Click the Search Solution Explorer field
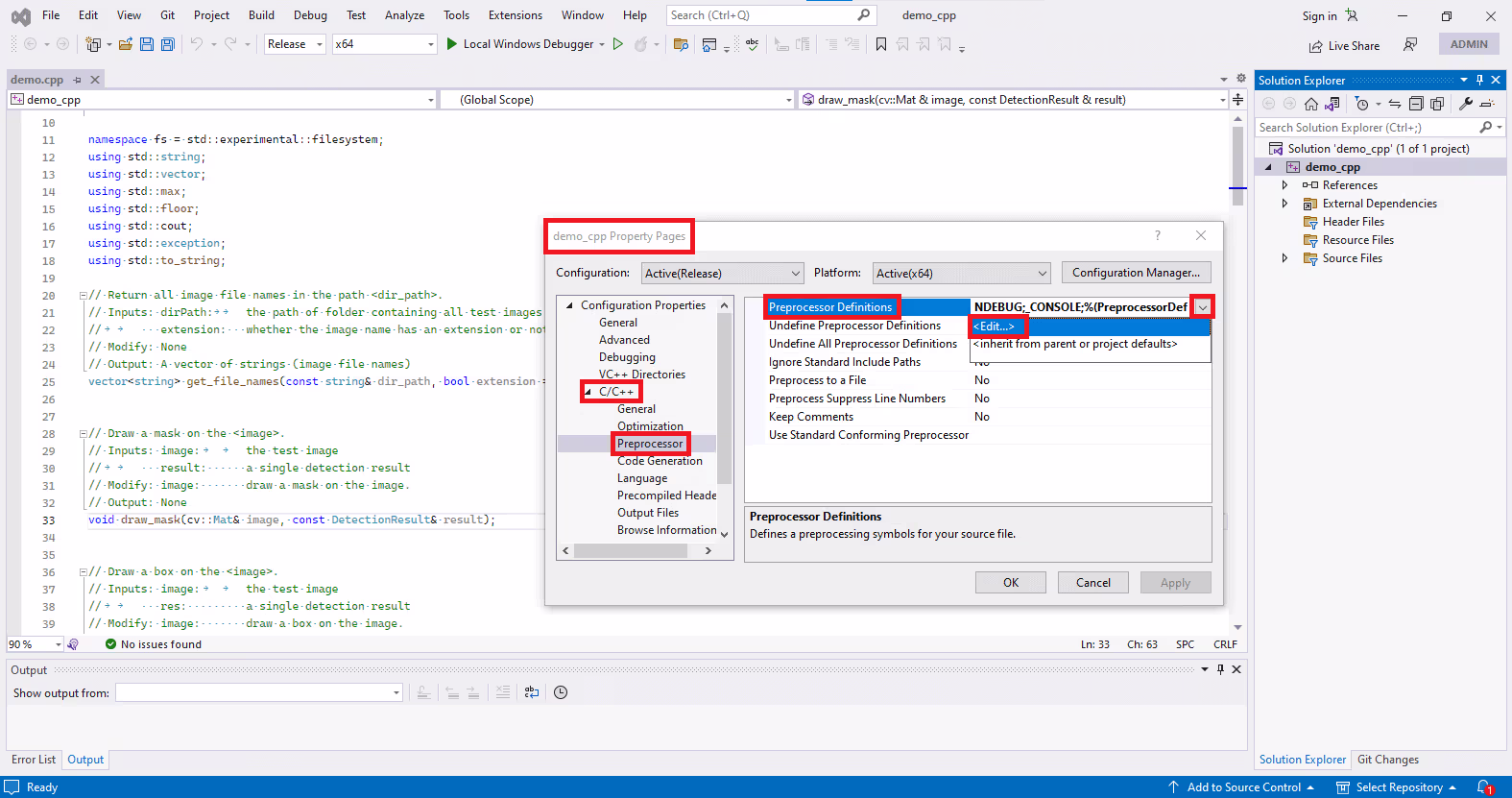This screenshot has height=798, width=1512. point(1380,128)
